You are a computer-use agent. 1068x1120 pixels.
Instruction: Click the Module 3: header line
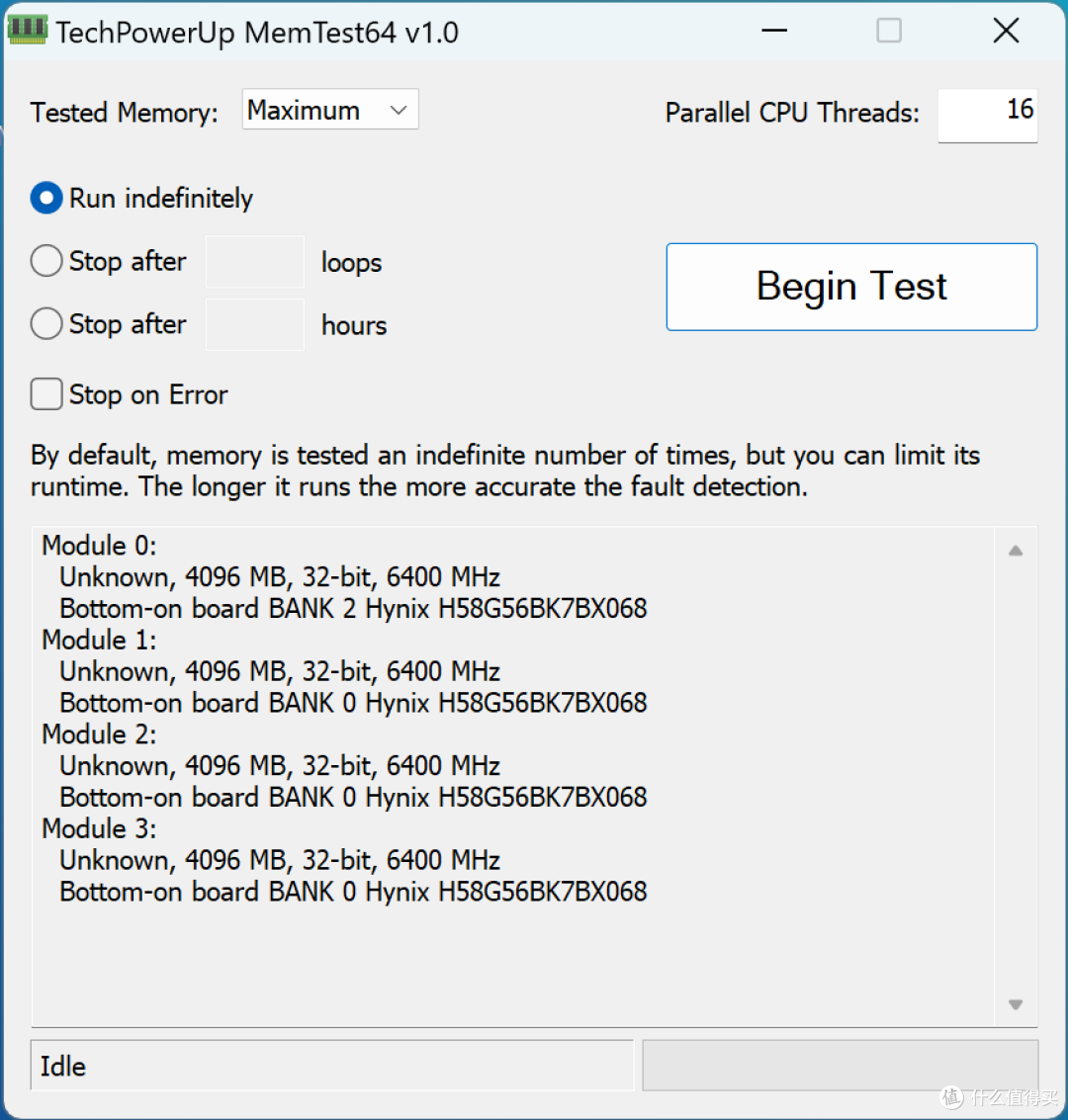(x=99, y=828)
